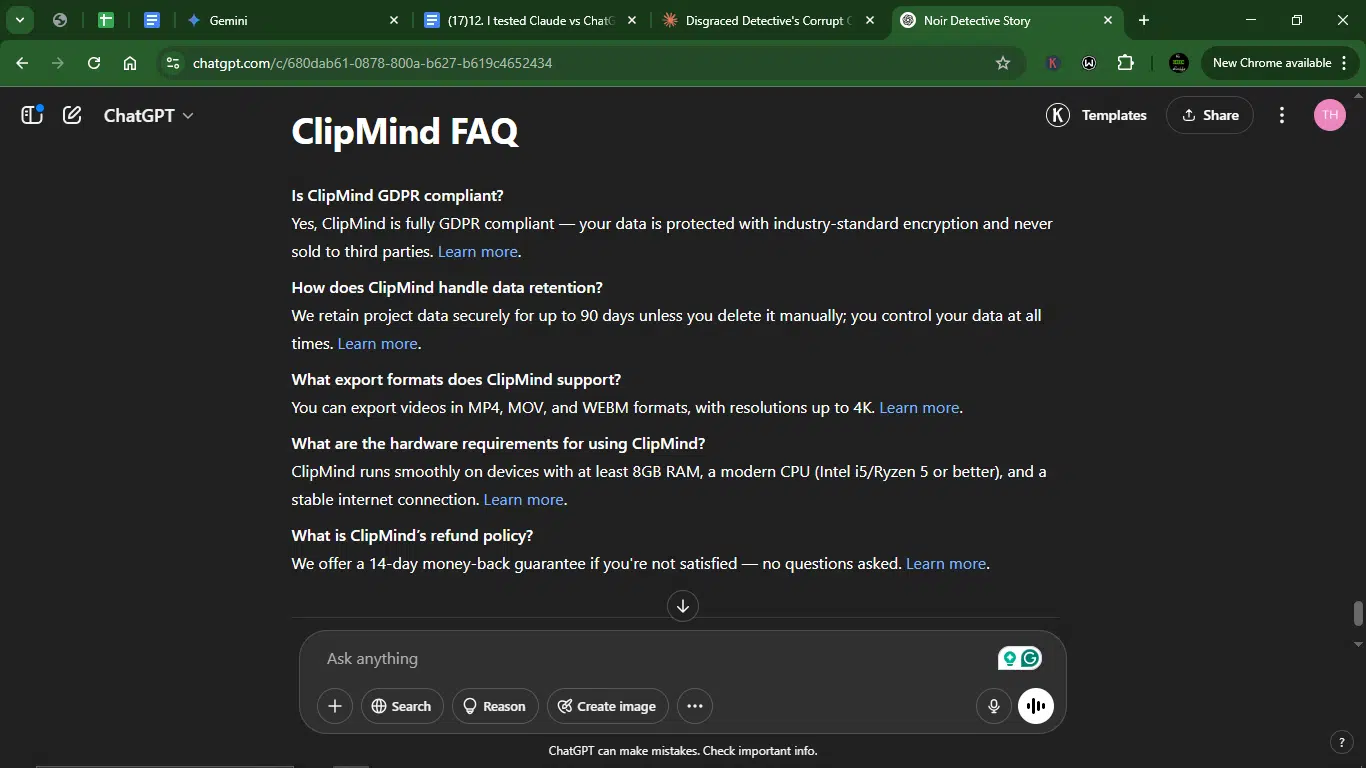
Task: Follow Learn more link under export formats answer
Action: tap(919, 408)
